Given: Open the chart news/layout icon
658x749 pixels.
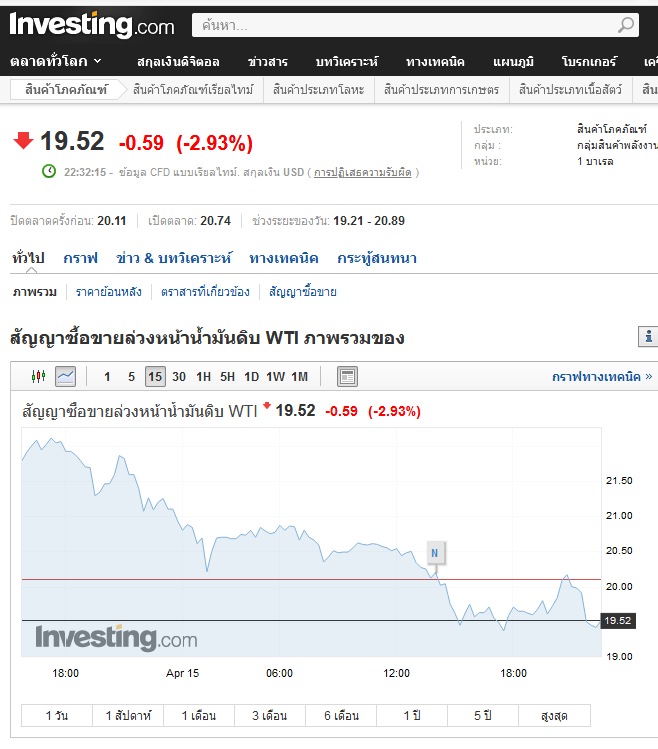Looking at the screenshot, I should (347, 377).
